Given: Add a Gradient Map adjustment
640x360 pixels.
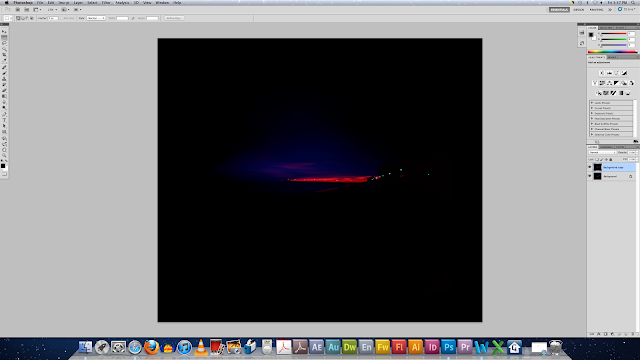Looking at the screenshot, I should point(621,93).
